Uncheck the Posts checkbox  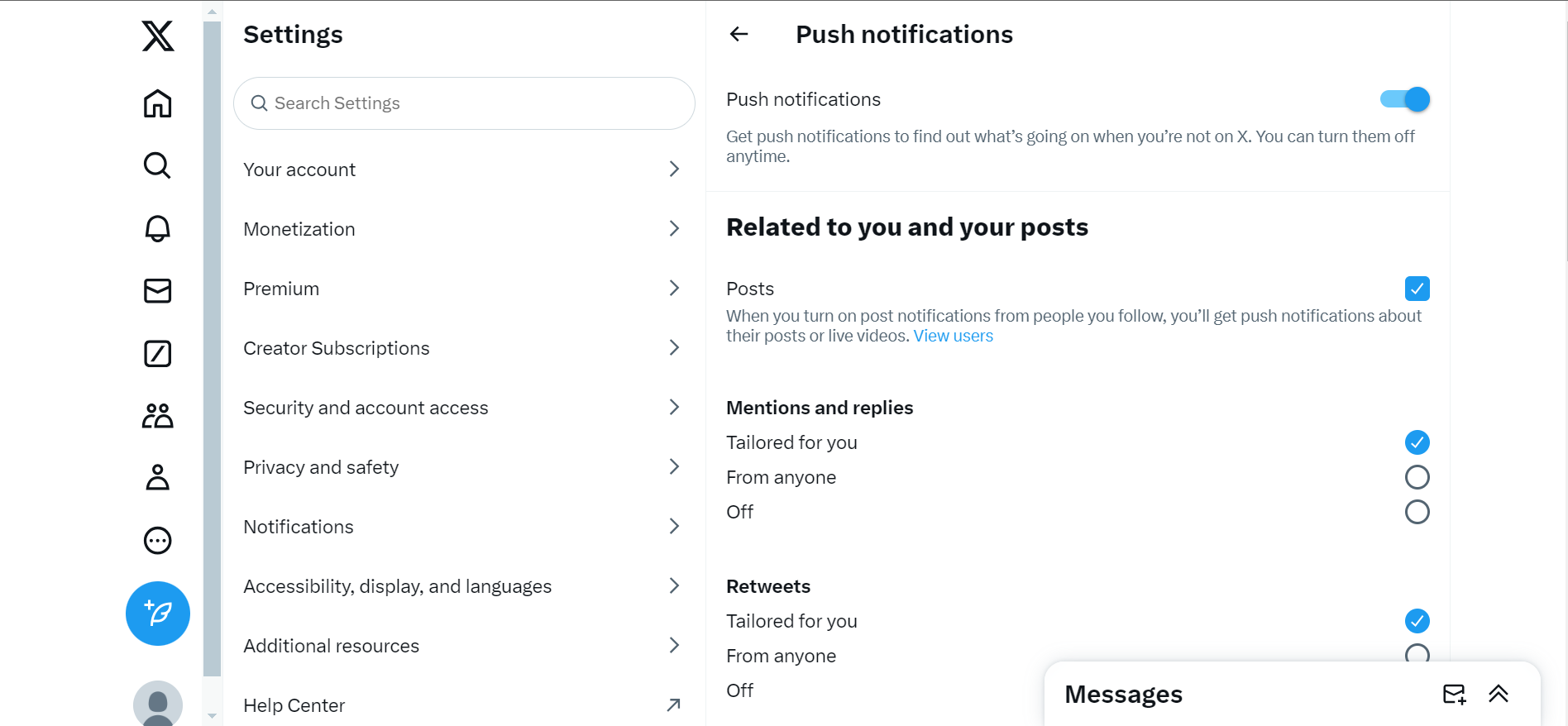(x=1417, y=289)
